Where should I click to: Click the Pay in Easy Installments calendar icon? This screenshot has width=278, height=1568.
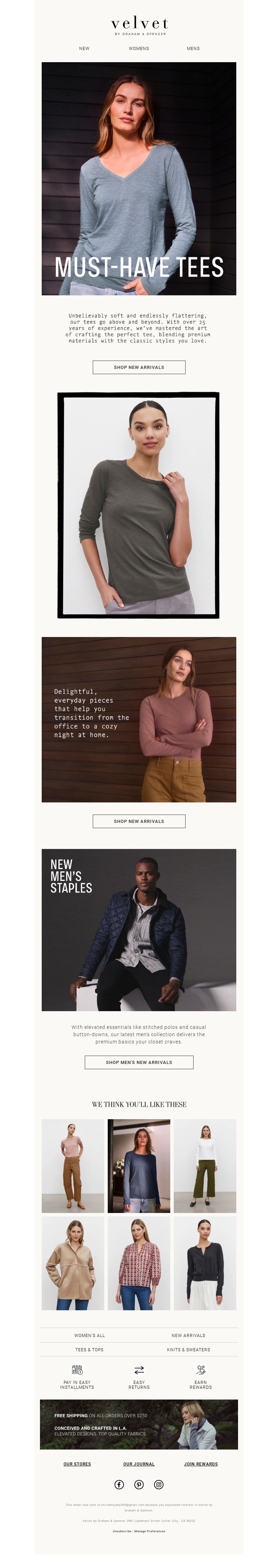[x=77, y=1370]
